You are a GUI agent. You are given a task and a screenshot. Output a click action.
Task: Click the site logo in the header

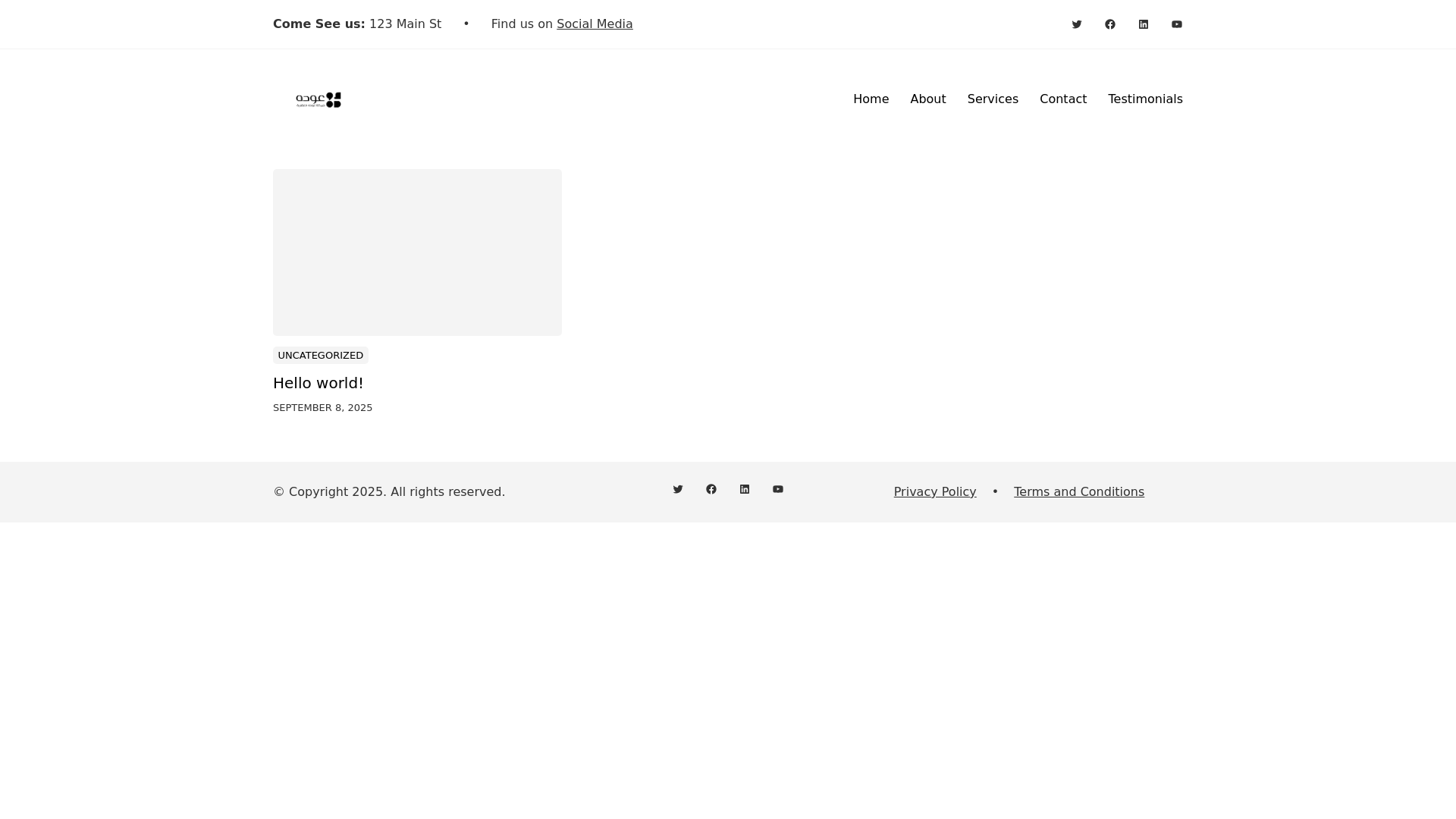[x=318, y=99]
